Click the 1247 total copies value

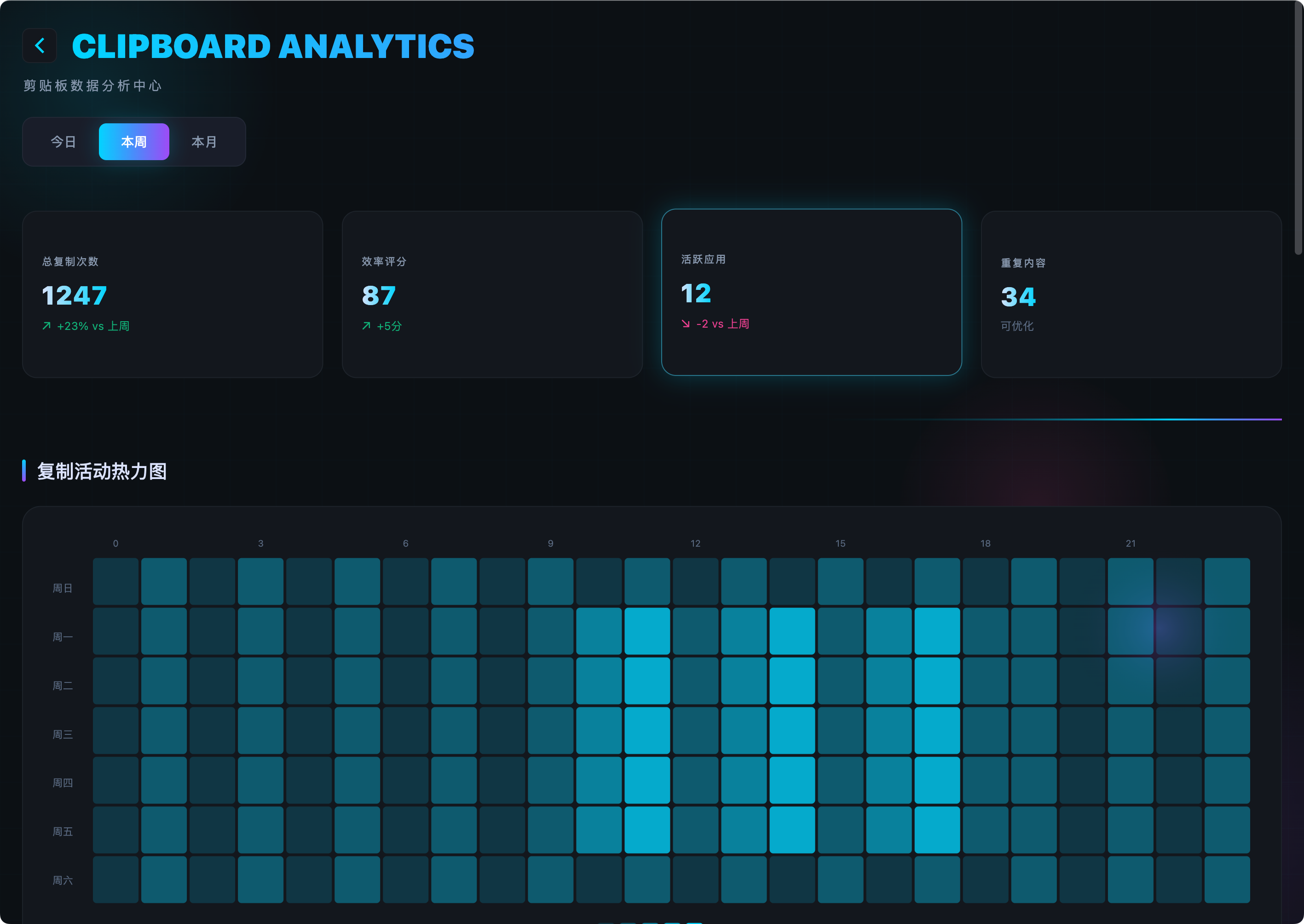coord(75,295)
